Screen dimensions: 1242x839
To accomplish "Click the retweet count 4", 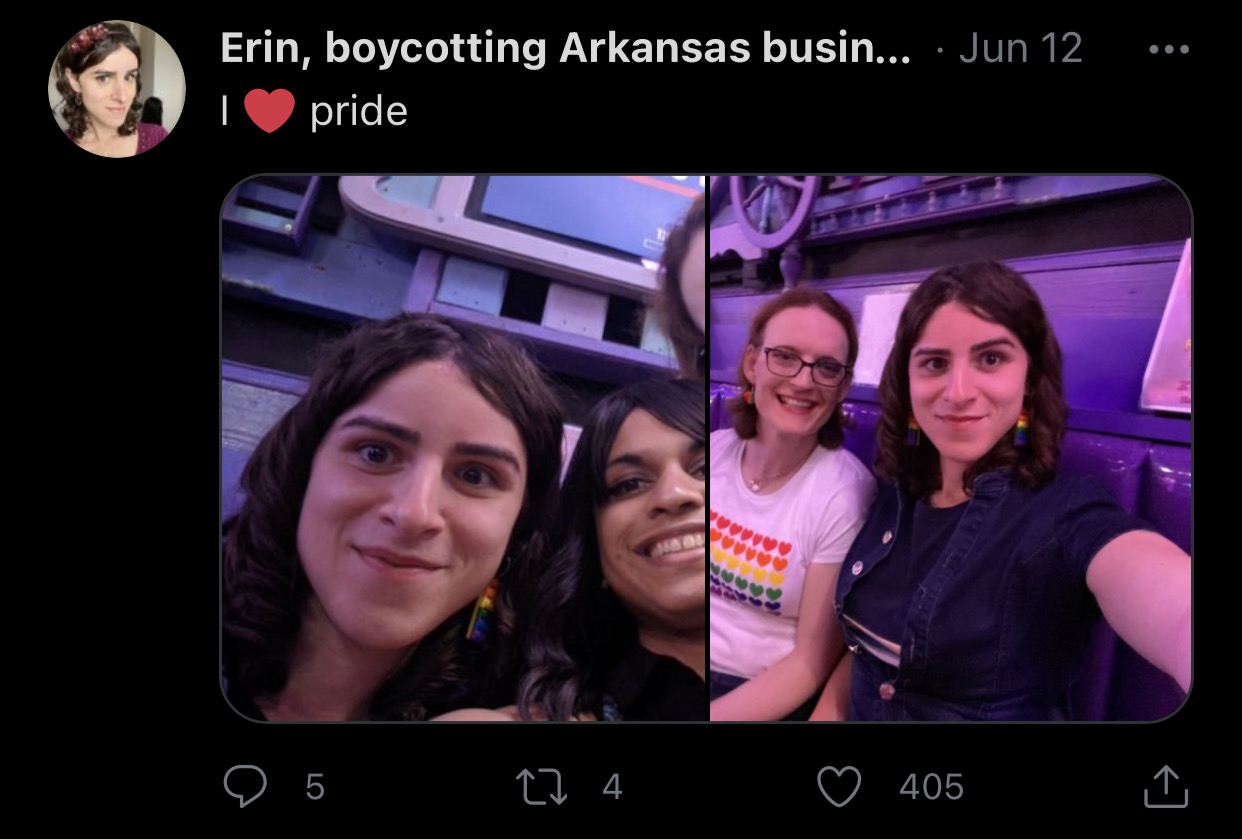I will pos(612,787).
